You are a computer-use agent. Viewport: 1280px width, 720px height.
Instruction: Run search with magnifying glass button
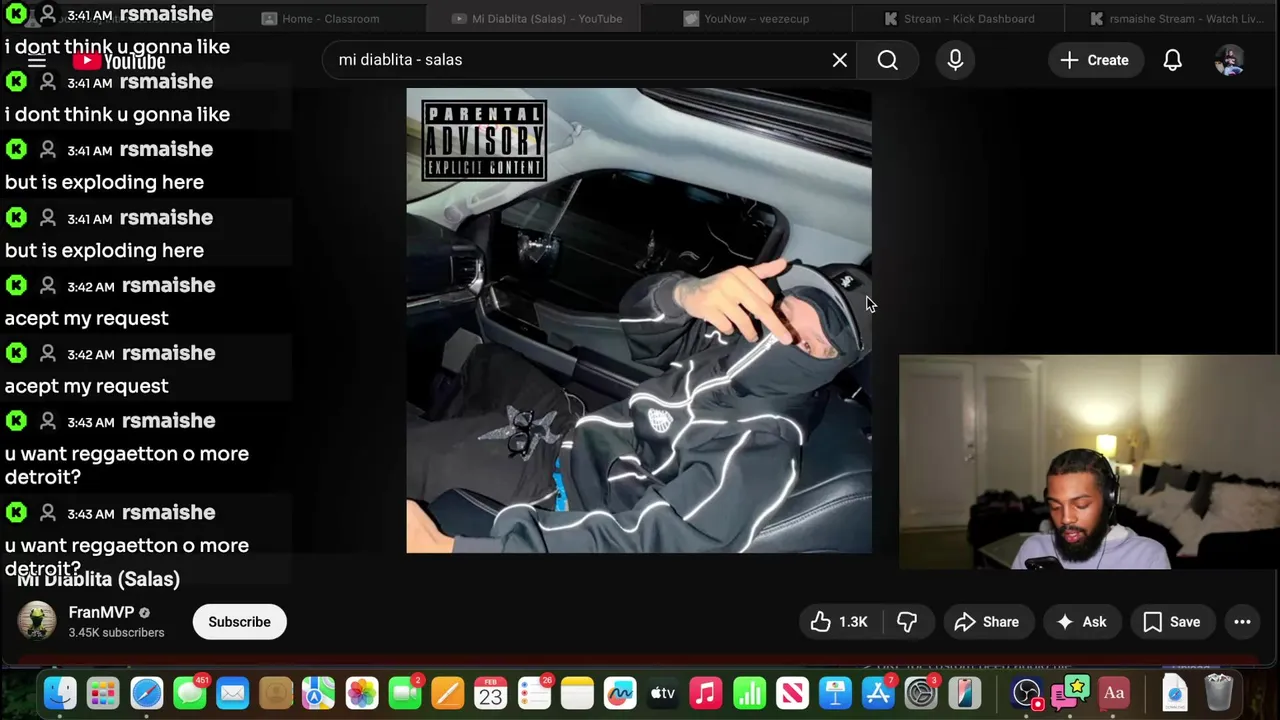click(x=888, y=60)
